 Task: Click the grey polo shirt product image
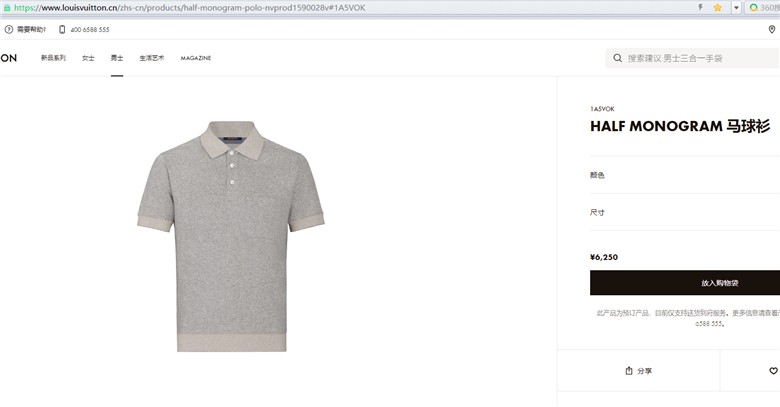[231, 236]
